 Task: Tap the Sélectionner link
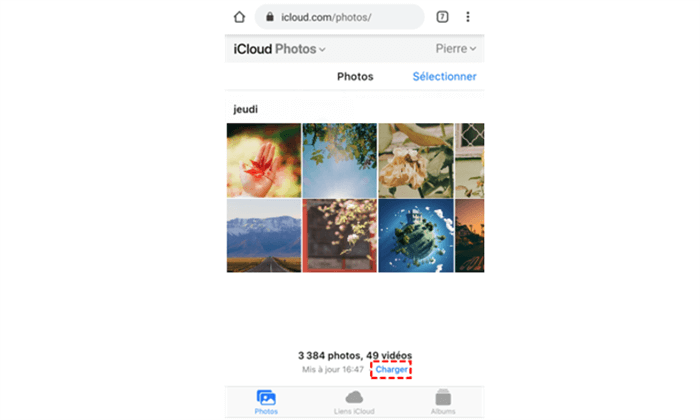(444, 76)
